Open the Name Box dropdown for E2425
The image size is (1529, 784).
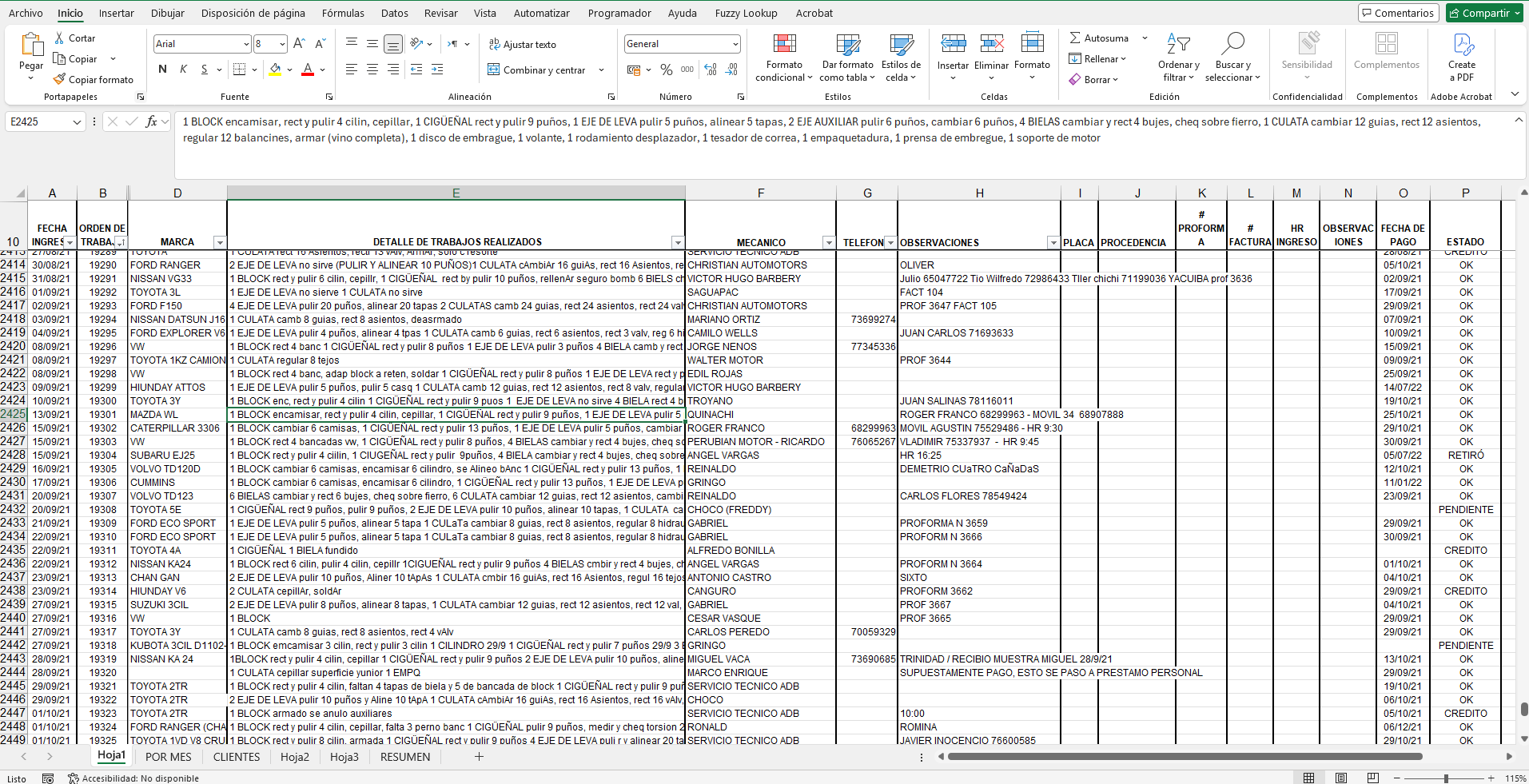pos(77,121)
